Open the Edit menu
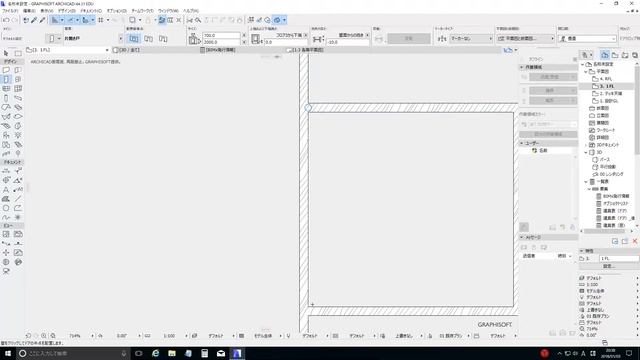The image size is (640, 360). (x=29, y=11)
